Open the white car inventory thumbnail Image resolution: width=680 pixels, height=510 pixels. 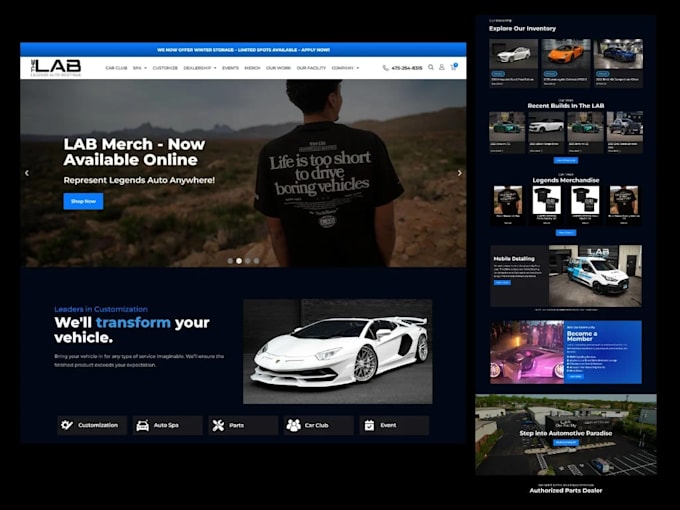(x=513, y=54)
